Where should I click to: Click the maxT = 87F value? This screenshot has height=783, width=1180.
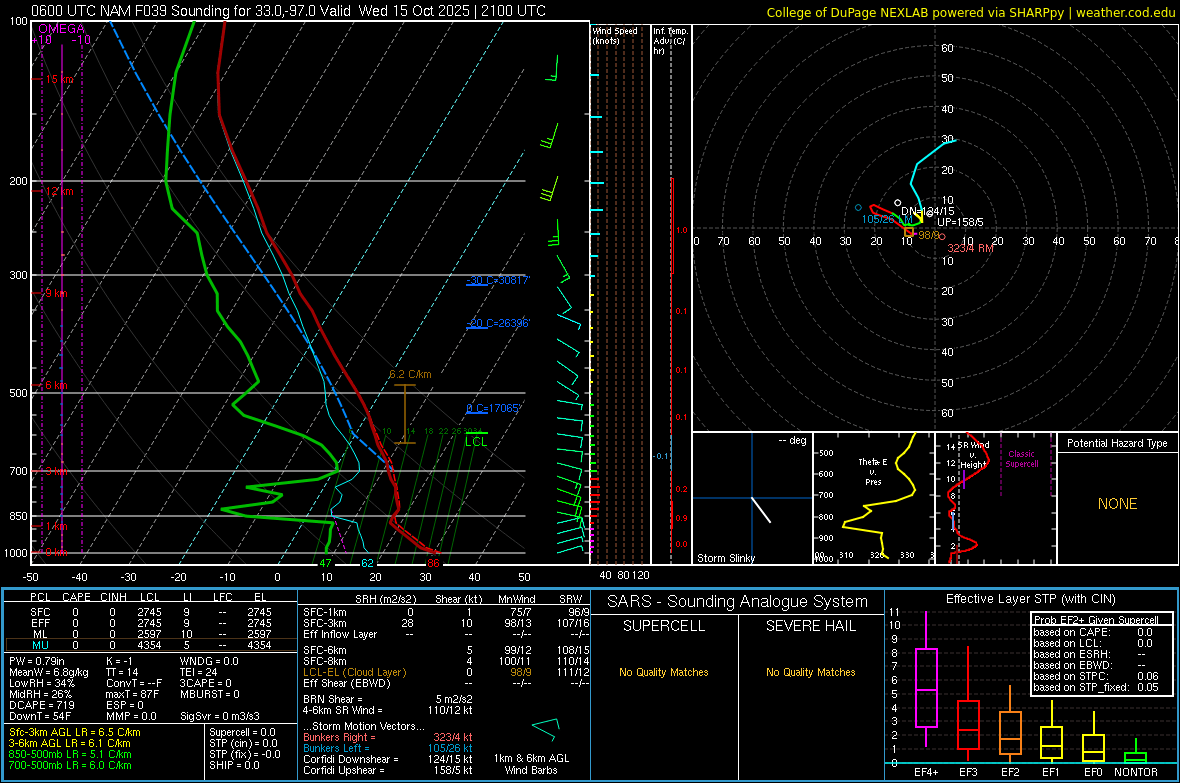tap(132, 694)
